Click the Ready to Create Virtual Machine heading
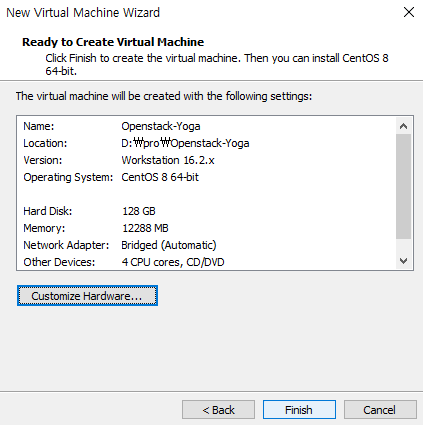The width and height of the screenshot is (423, 425). [113, 42]
